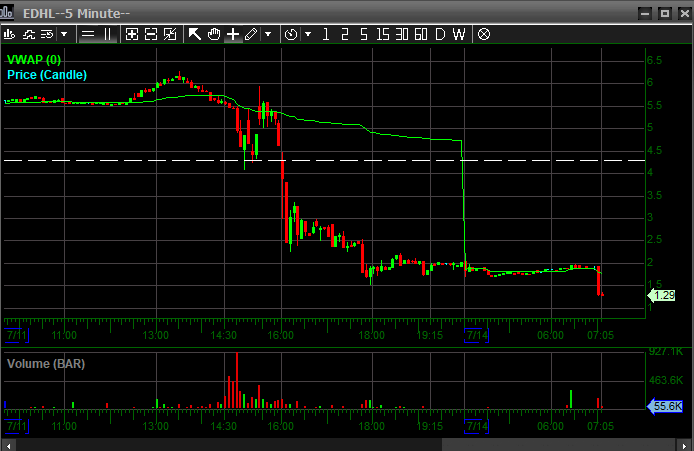Expand the dropdown beside the settings icon

pos(64,34)
